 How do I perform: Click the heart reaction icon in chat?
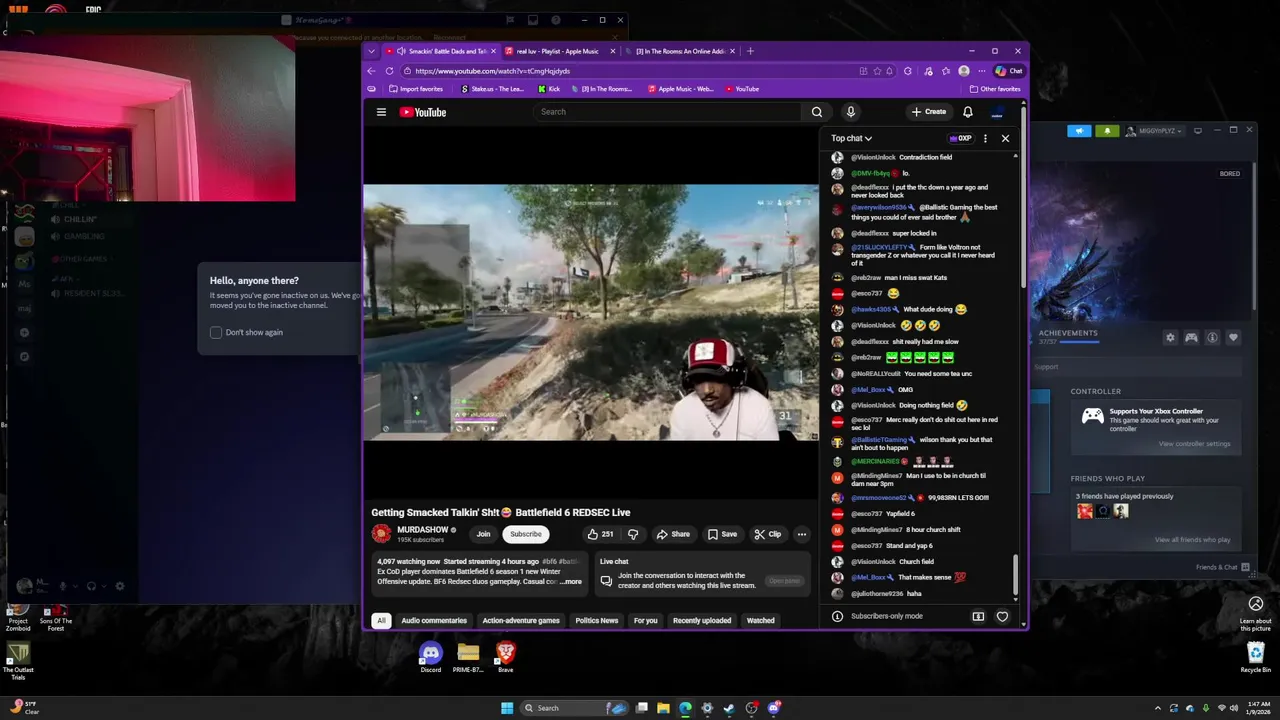pyautogui.click(x=1002, y=616)
